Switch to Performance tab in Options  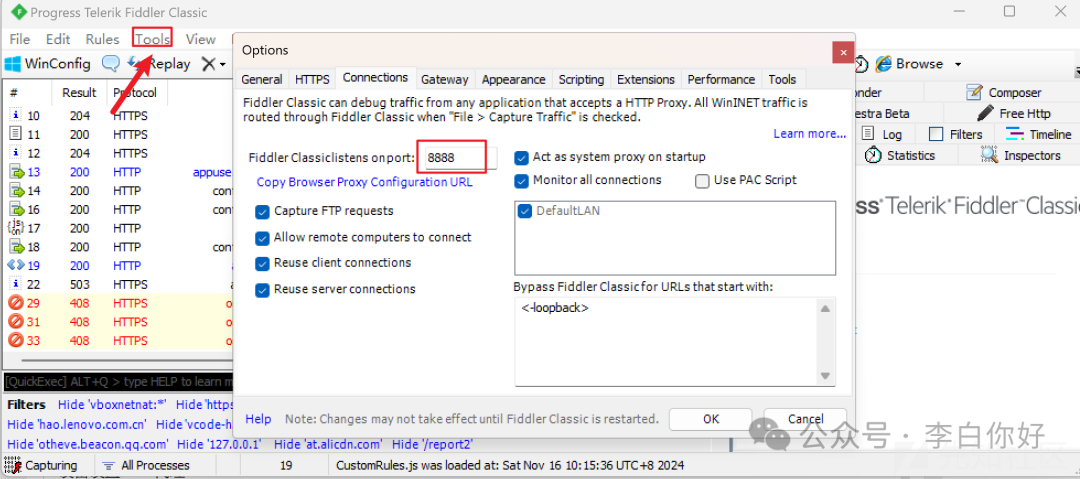[x=721, y=79]
